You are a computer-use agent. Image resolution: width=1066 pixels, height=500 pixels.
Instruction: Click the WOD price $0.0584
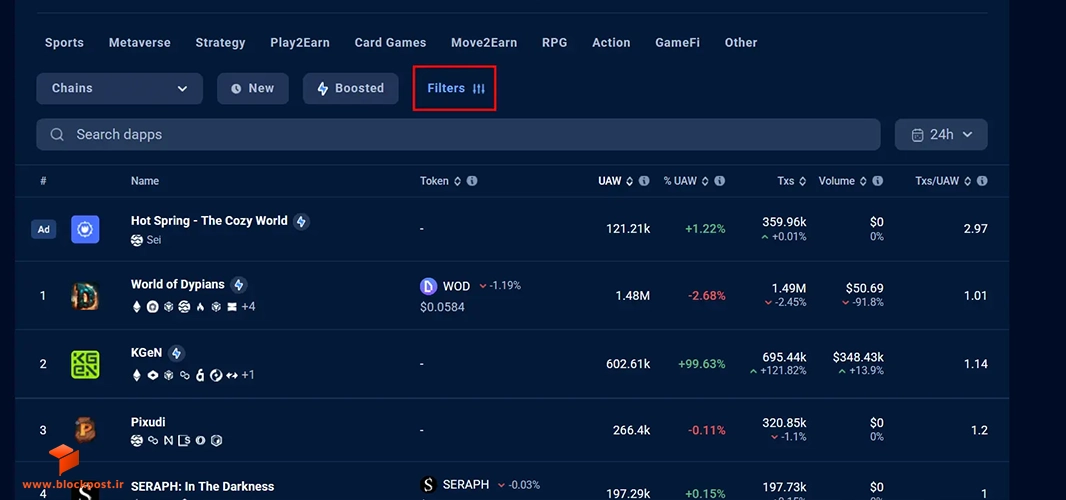coord(443,307)
